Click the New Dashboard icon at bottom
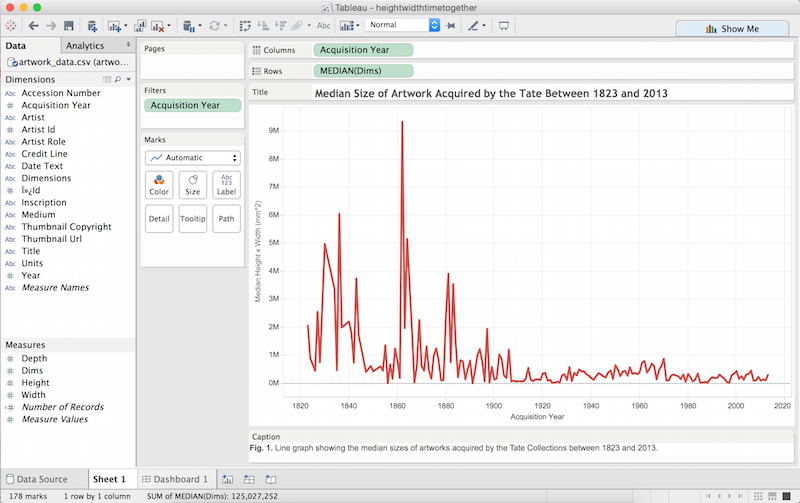The height and width of the screenshot is (503, 800). point(249,479)
